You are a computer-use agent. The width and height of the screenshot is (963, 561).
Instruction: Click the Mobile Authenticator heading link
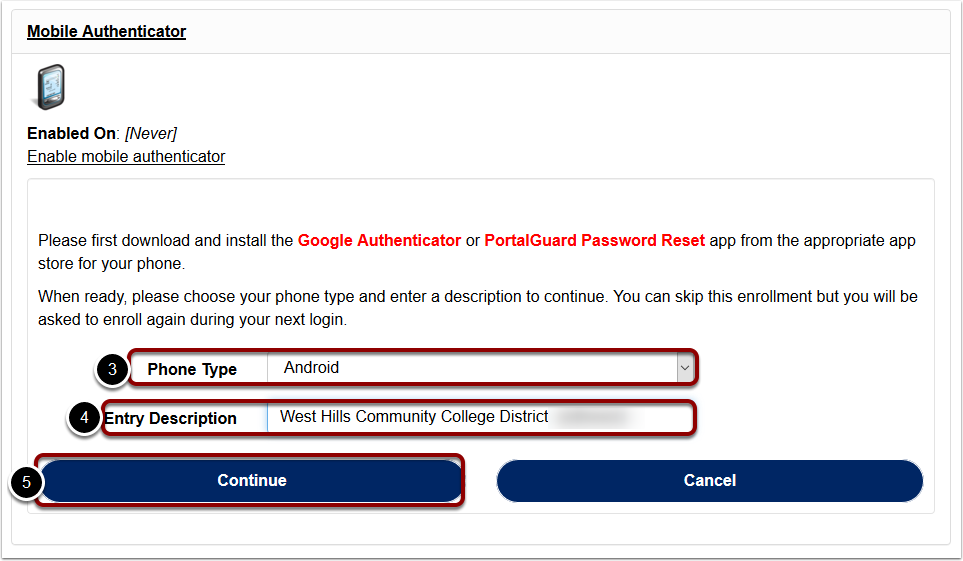106,31
